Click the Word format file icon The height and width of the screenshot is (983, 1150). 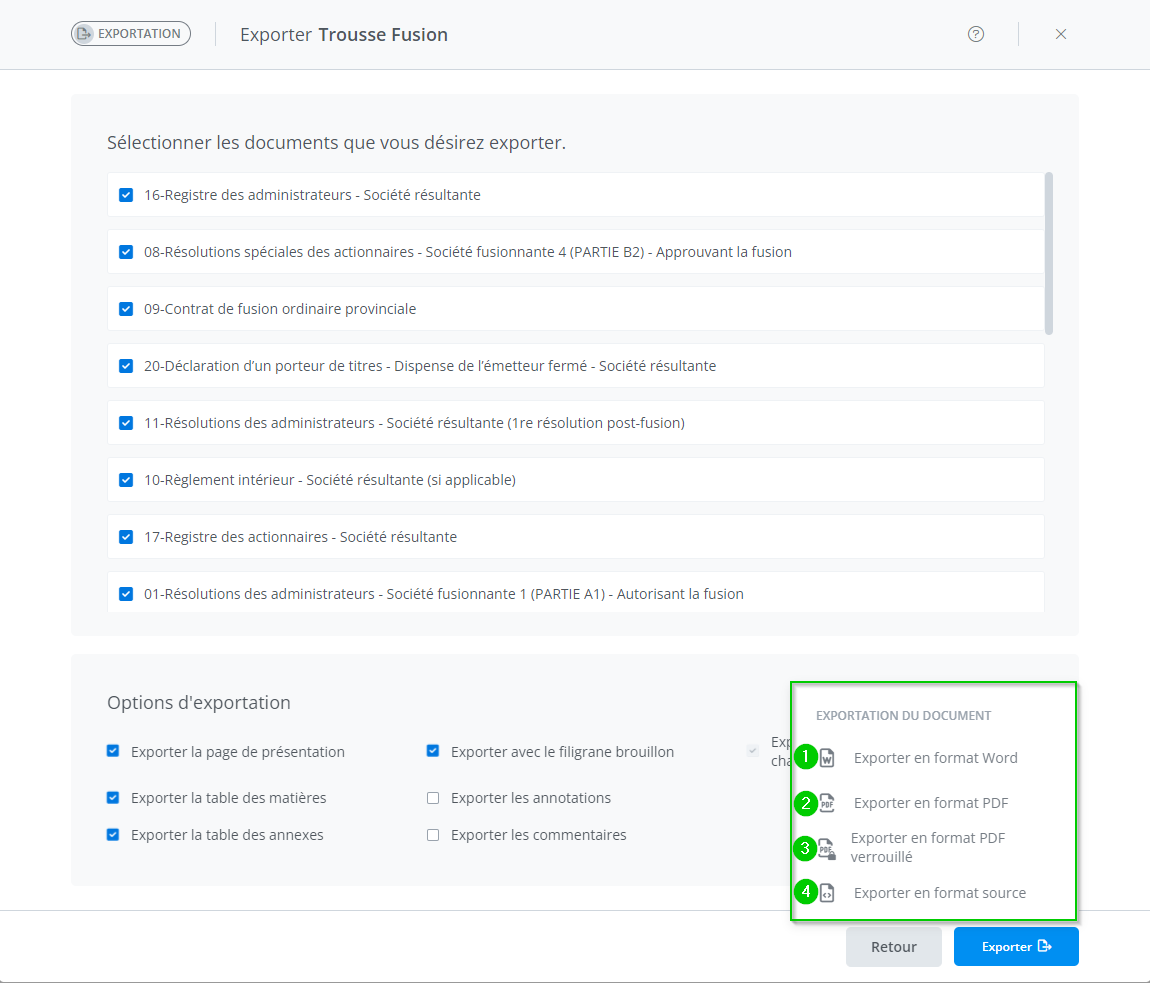pyautogui.click(x=827, y=758)
